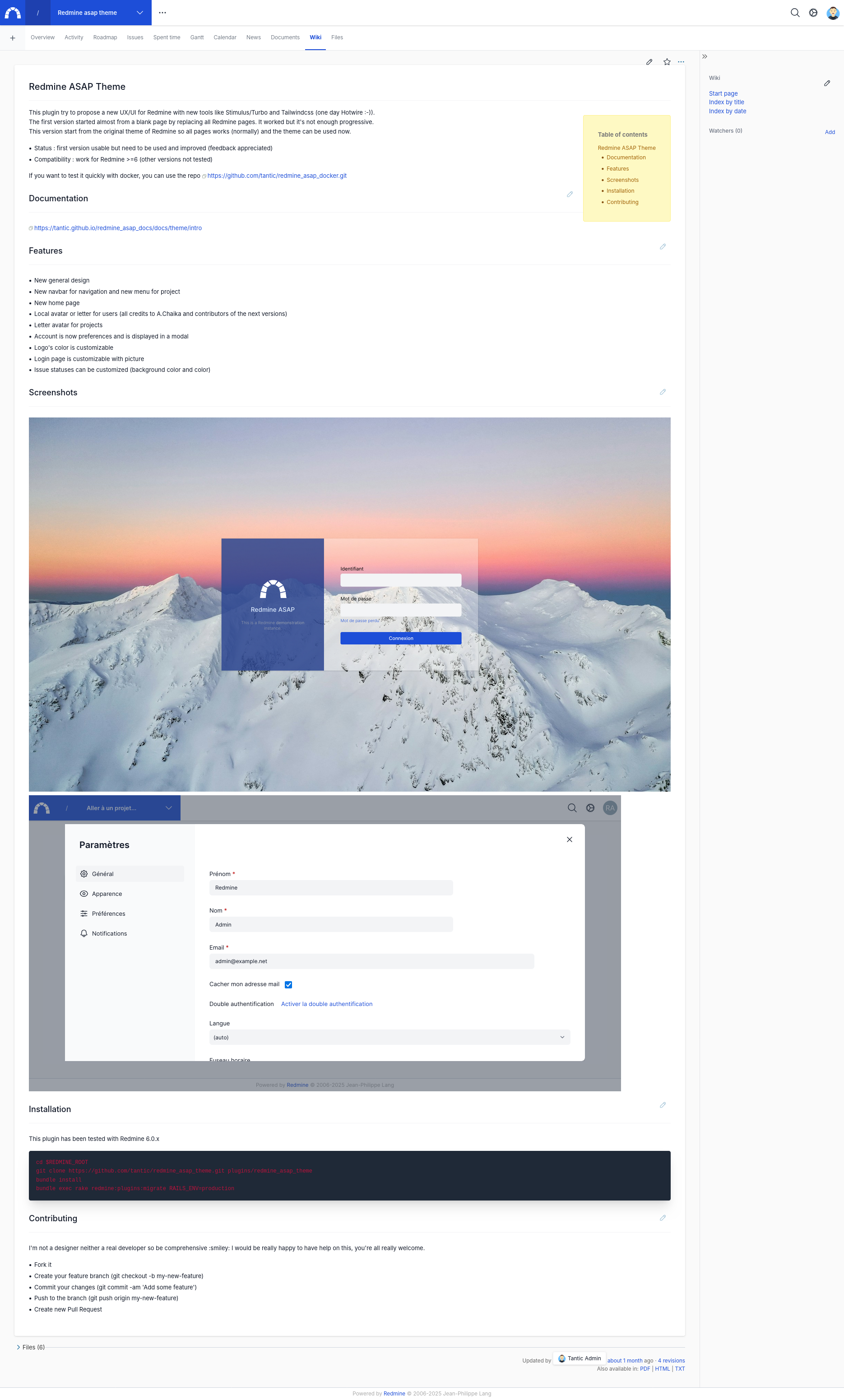
Task: Open the News tab
Action: point(254,37)
